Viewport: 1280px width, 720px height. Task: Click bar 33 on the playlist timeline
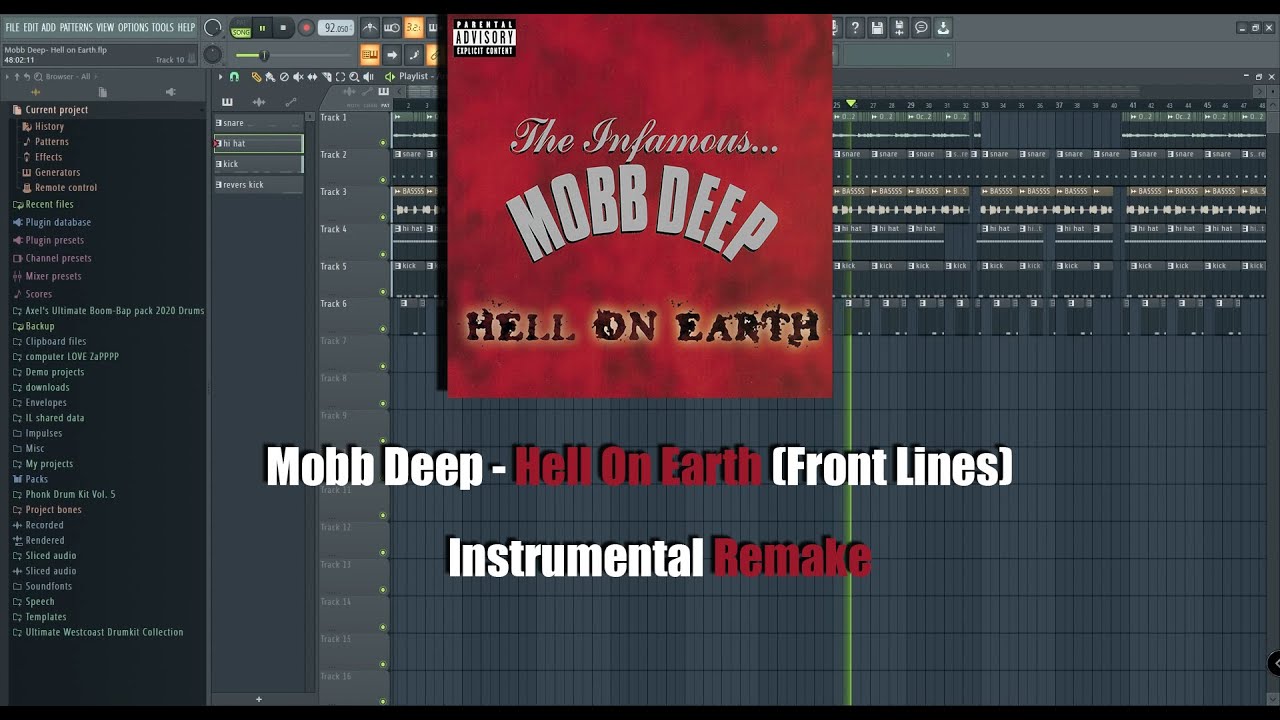coord(984,104)
